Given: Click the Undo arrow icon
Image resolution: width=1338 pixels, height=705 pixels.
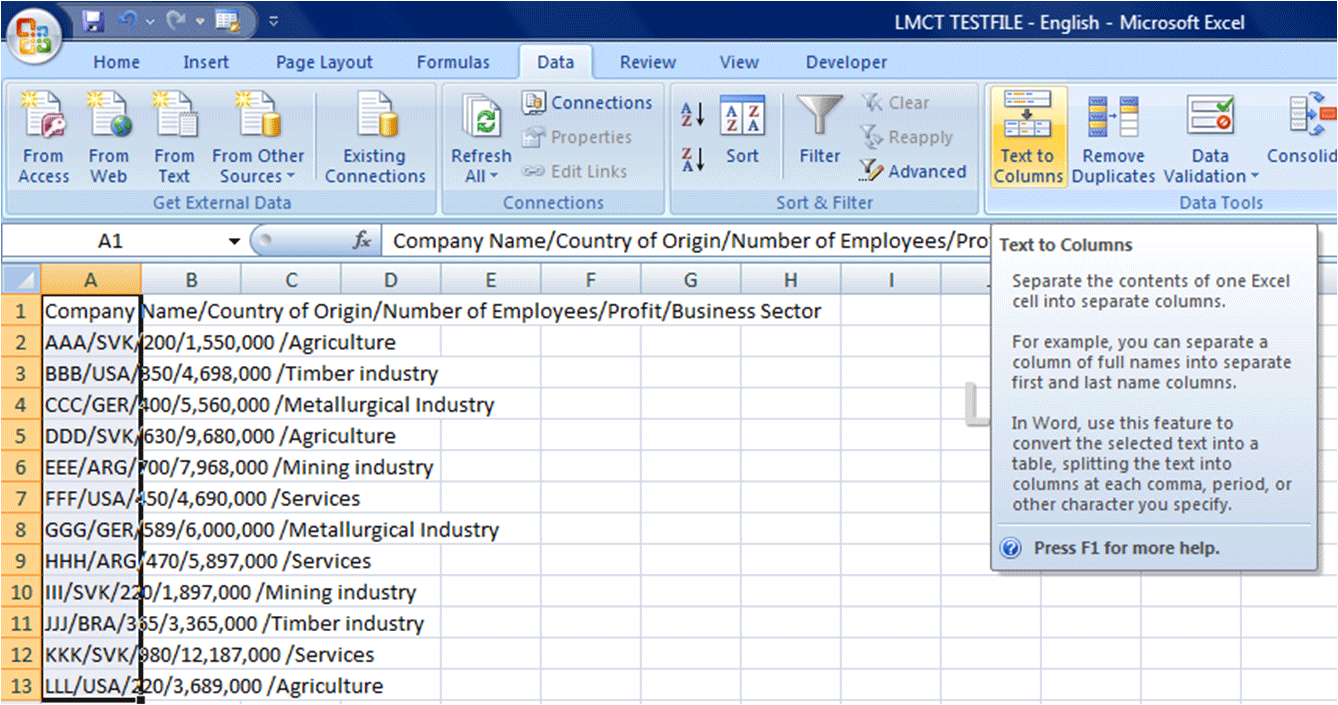Looking at the screenshot, I should [x=126, y=20].
